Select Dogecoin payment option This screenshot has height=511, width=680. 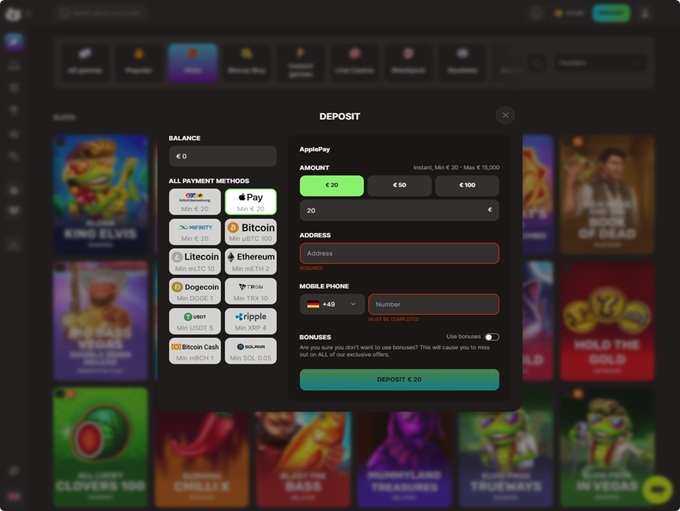[195, 291]
